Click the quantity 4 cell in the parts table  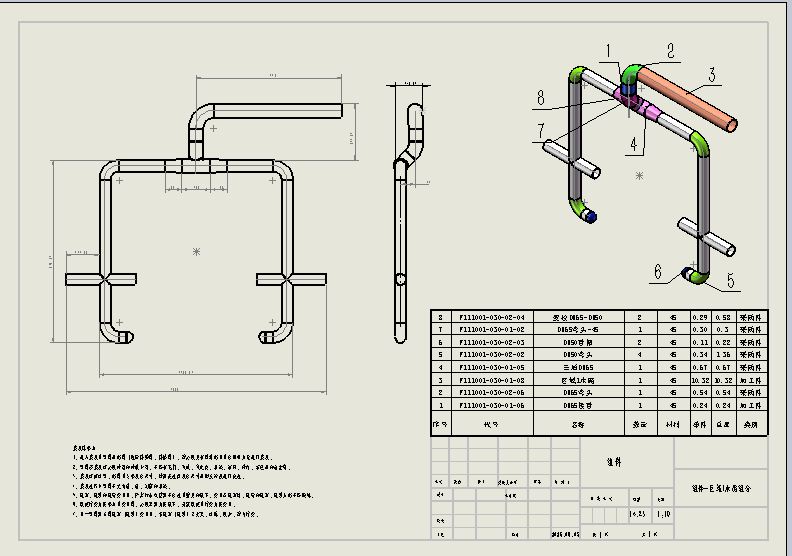(x=639, y=355)
